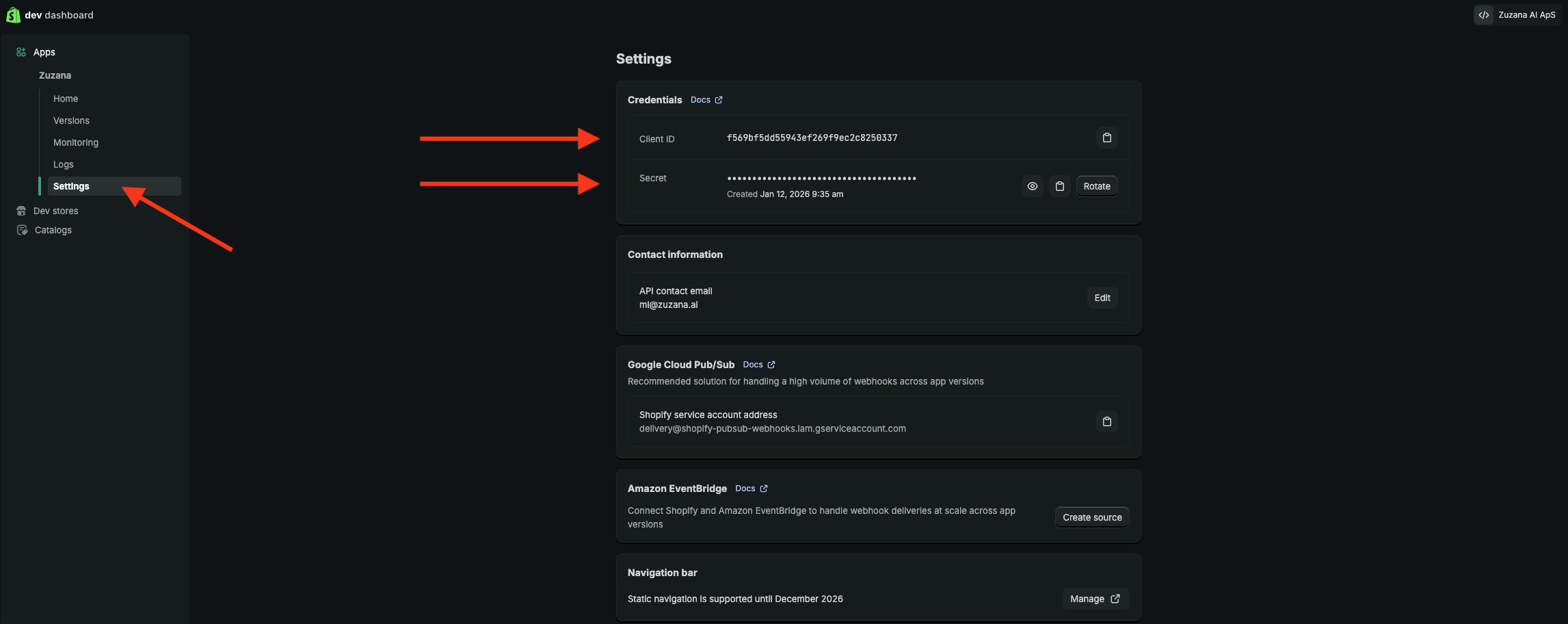This screenshot has height=624, width=1568.
Task: Collapse the Zuzana app tree item
Action: click(x=55, y=75)
